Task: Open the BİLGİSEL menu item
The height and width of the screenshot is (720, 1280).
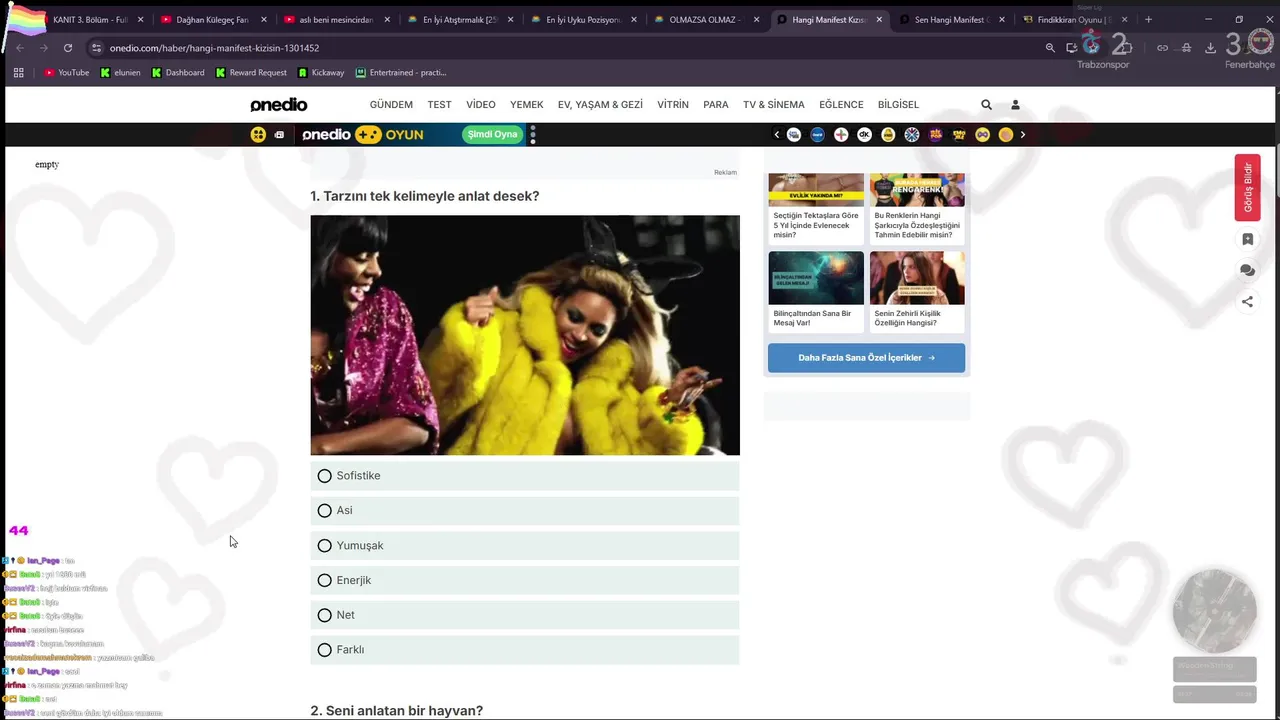Action: 898,105
